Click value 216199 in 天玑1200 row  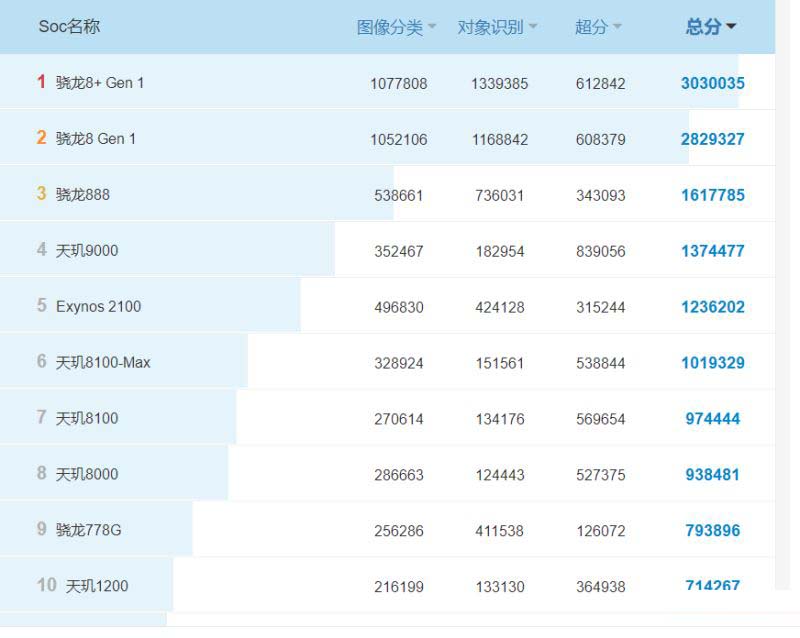398,587
